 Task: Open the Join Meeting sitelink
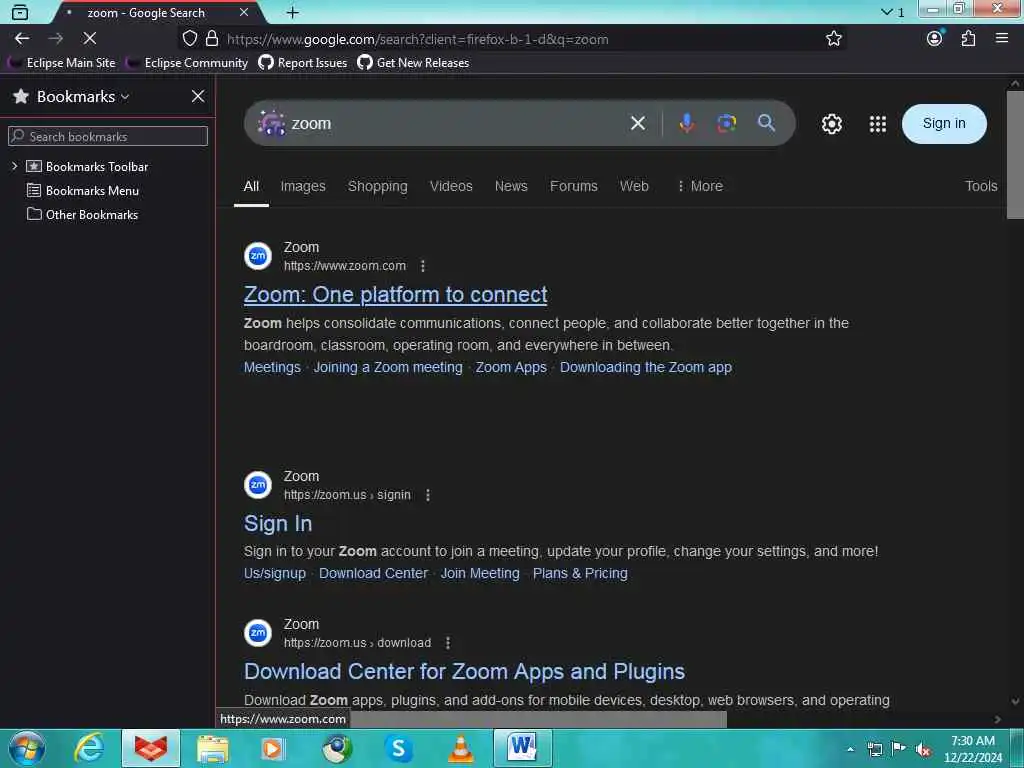tap(480, 573)
